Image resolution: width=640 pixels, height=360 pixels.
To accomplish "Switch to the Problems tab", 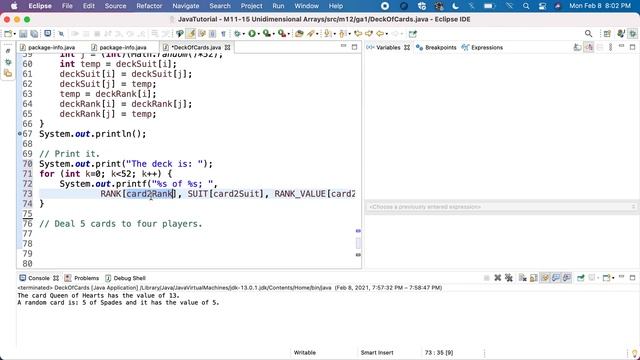I will click(82, 278).
